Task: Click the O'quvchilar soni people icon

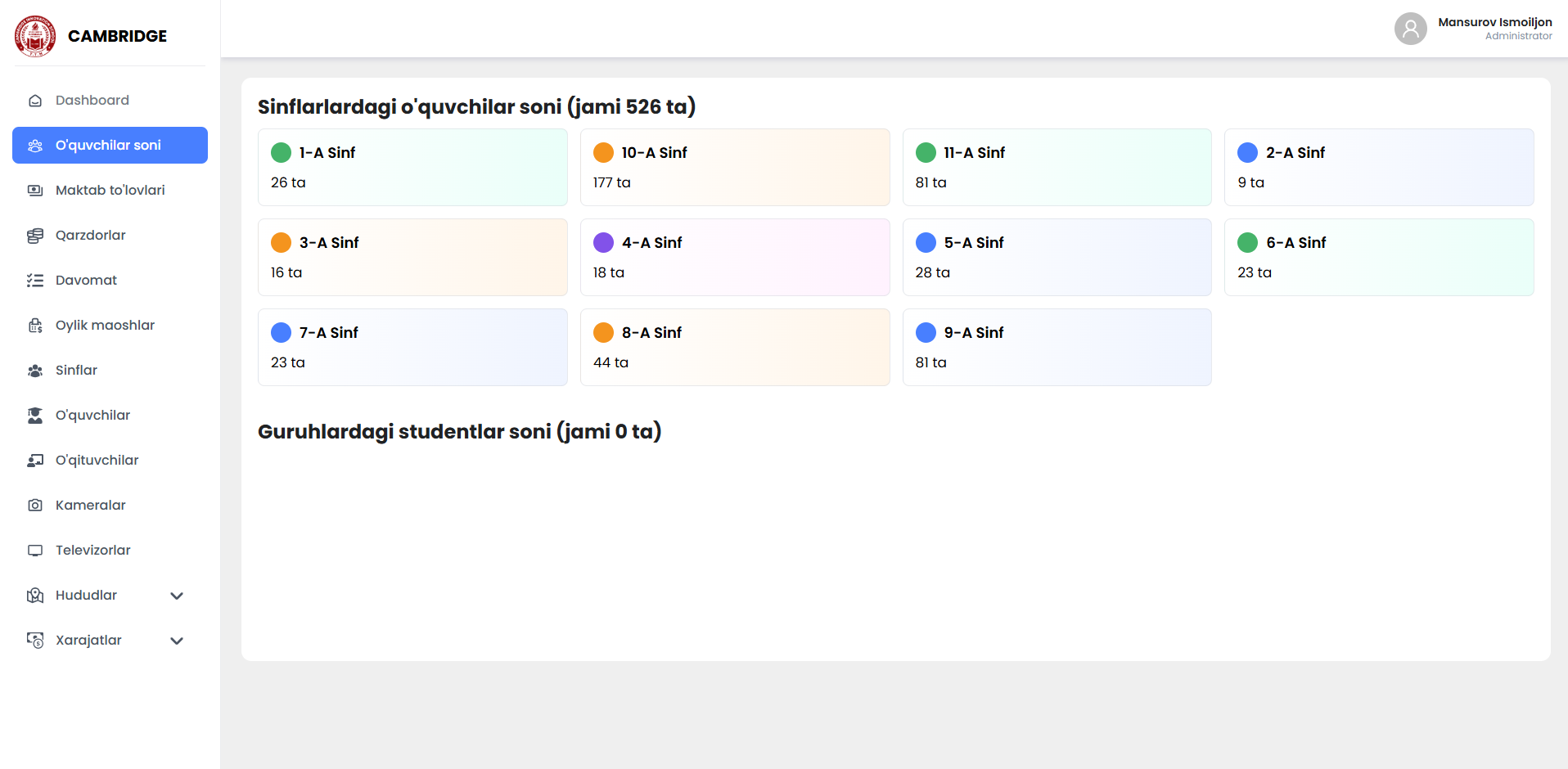Action: pos(35,146)
